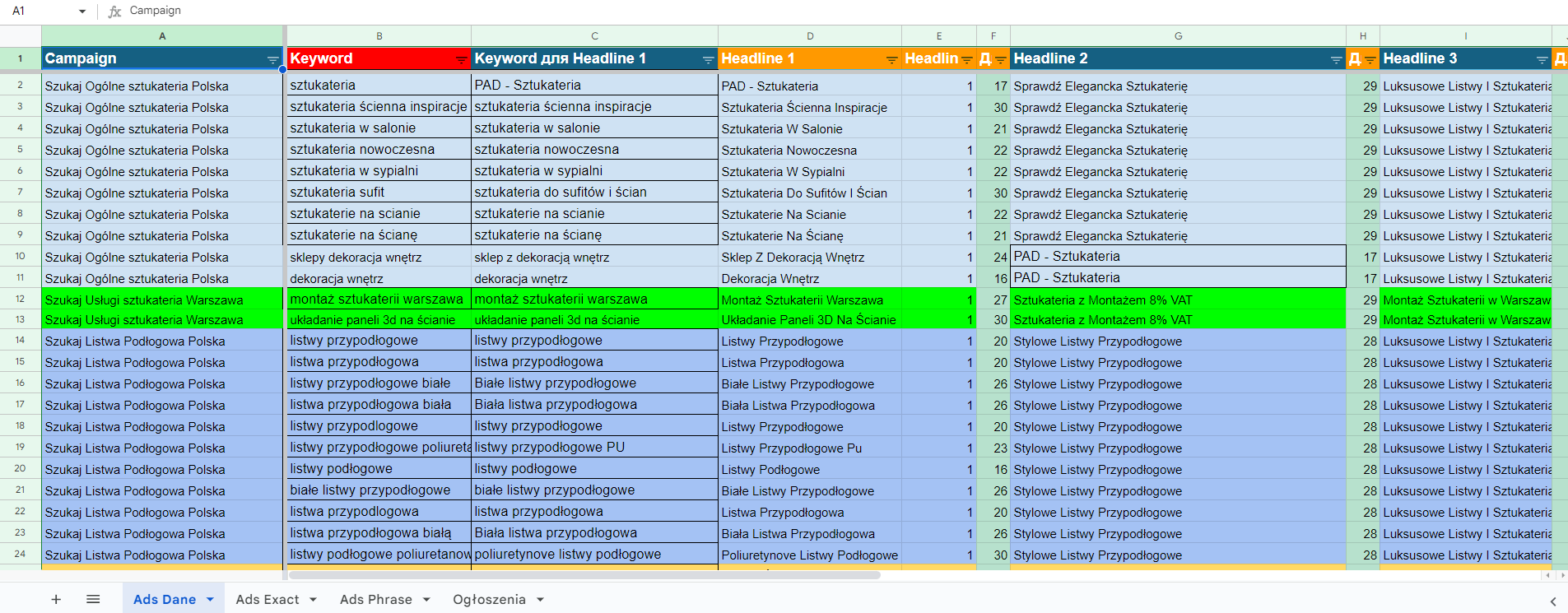The height and width of the screenshot is (613, 1568).
Task: Open filter for Keyword для Headline 1
Action: coord(708,59)
